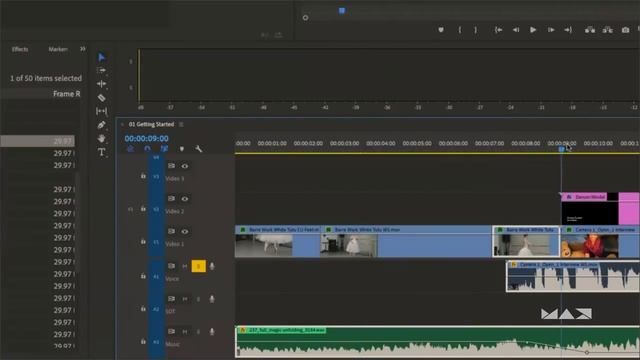Select 01 Getting Started sequence tab
The width and height of the screenshot is (640, 360).
[151, 124]
